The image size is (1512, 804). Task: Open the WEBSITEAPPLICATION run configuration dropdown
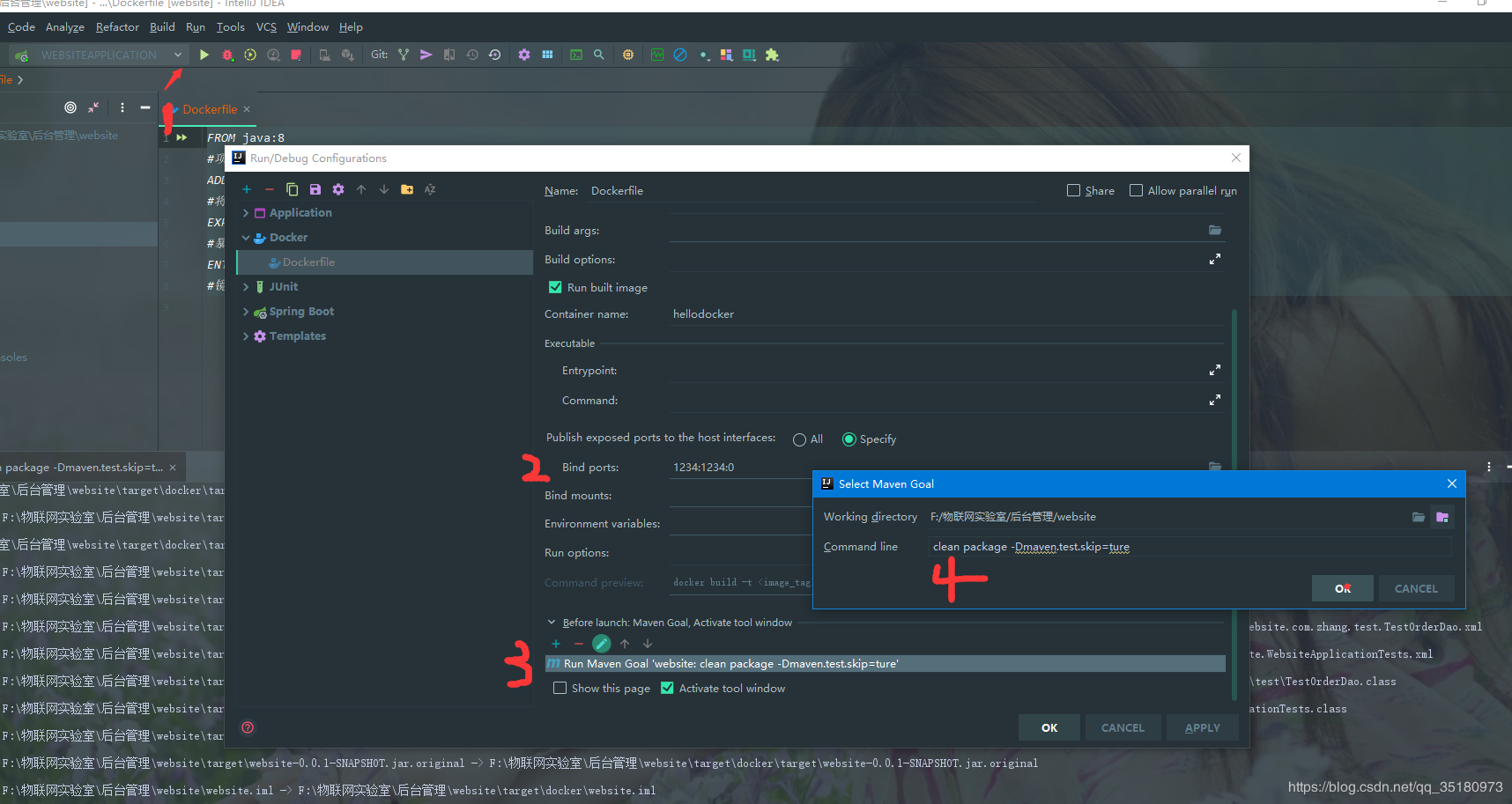click(x=99, y=55)
